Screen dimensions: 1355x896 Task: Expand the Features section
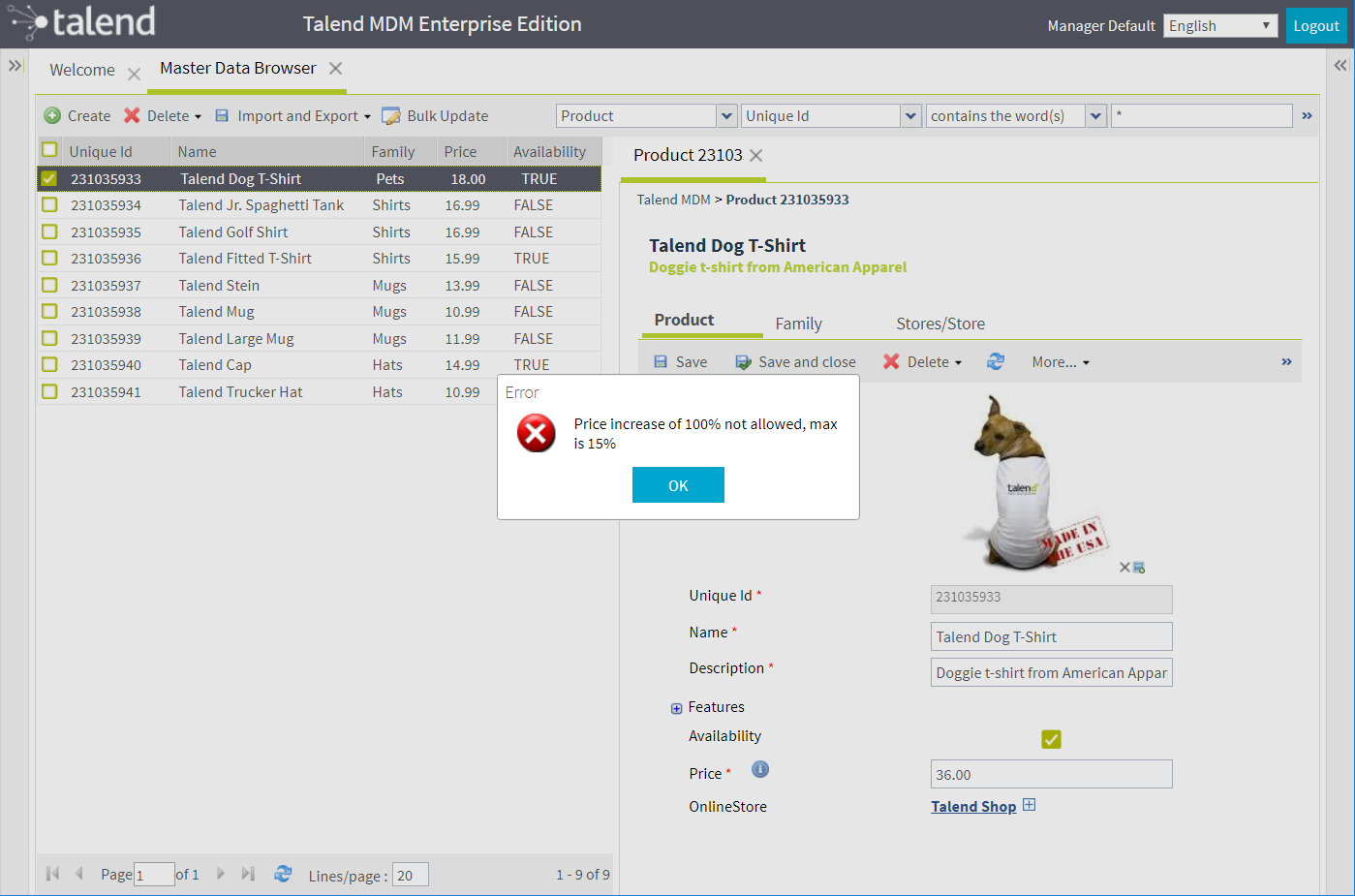[x=676, y=708]
